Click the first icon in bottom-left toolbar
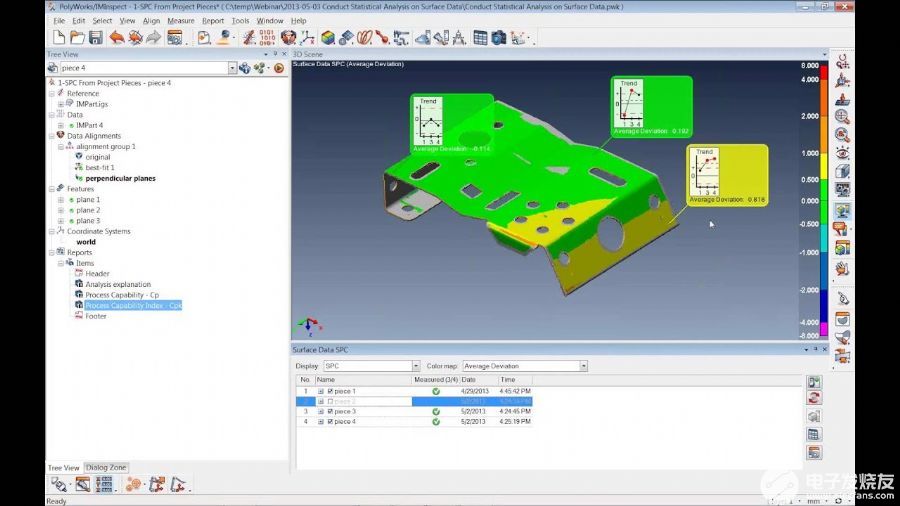Viewport: 900px width, 506px height. 59,485
